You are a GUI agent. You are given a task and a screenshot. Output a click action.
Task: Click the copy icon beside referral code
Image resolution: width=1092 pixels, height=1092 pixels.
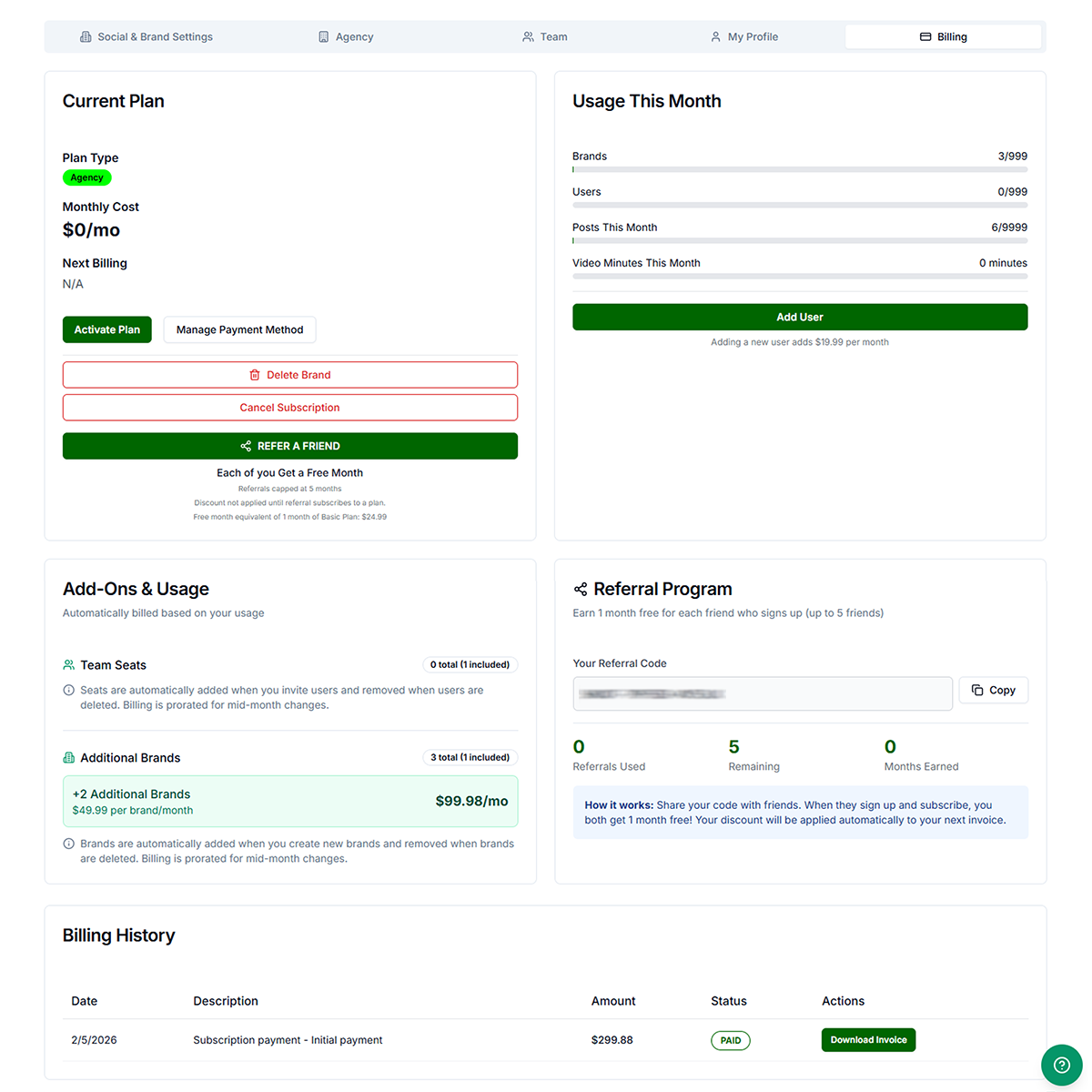coord(977,690)
